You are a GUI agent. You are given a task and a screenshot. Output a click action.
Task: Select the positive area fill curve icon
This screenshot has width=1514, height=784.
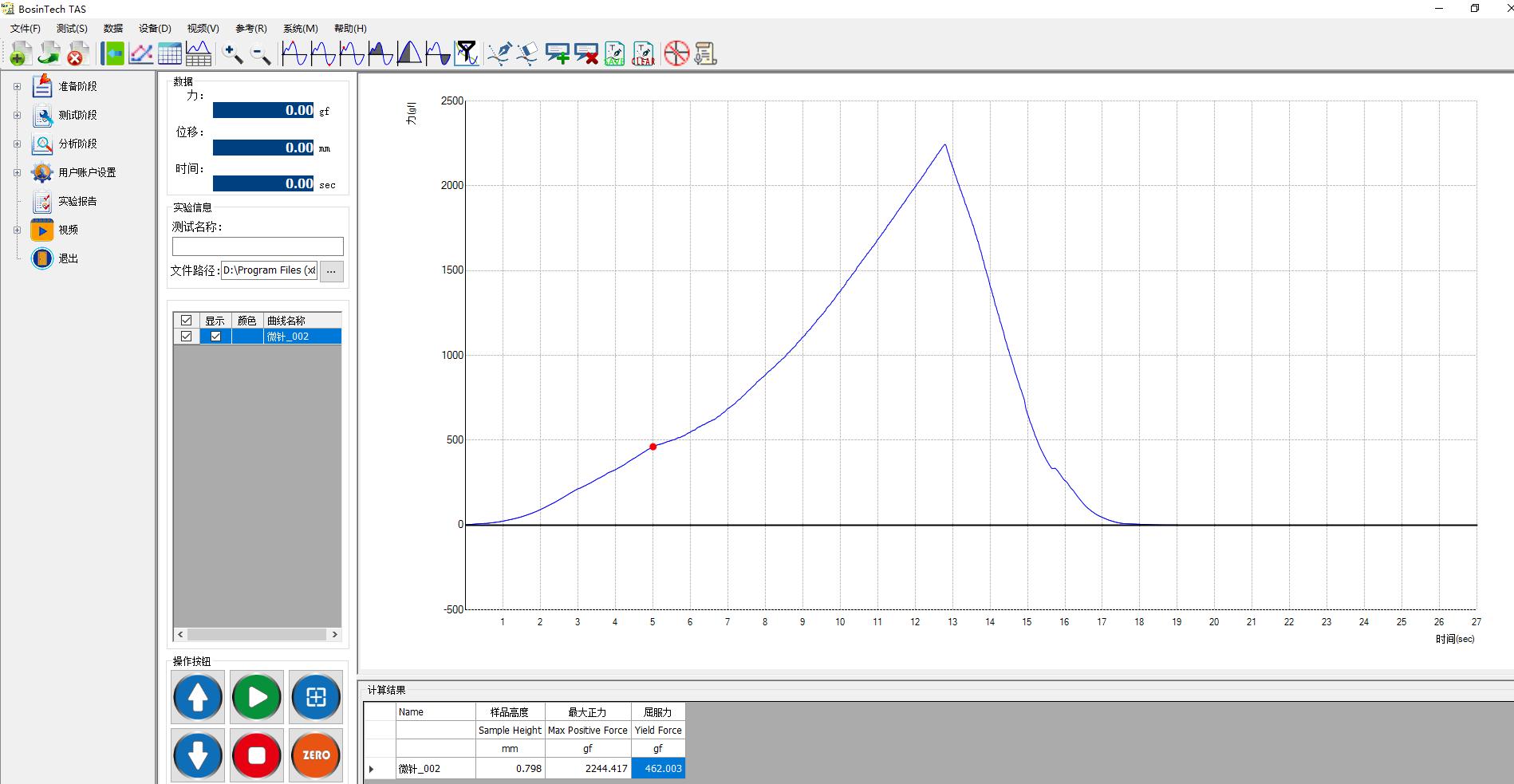click(x=381, y=53)
